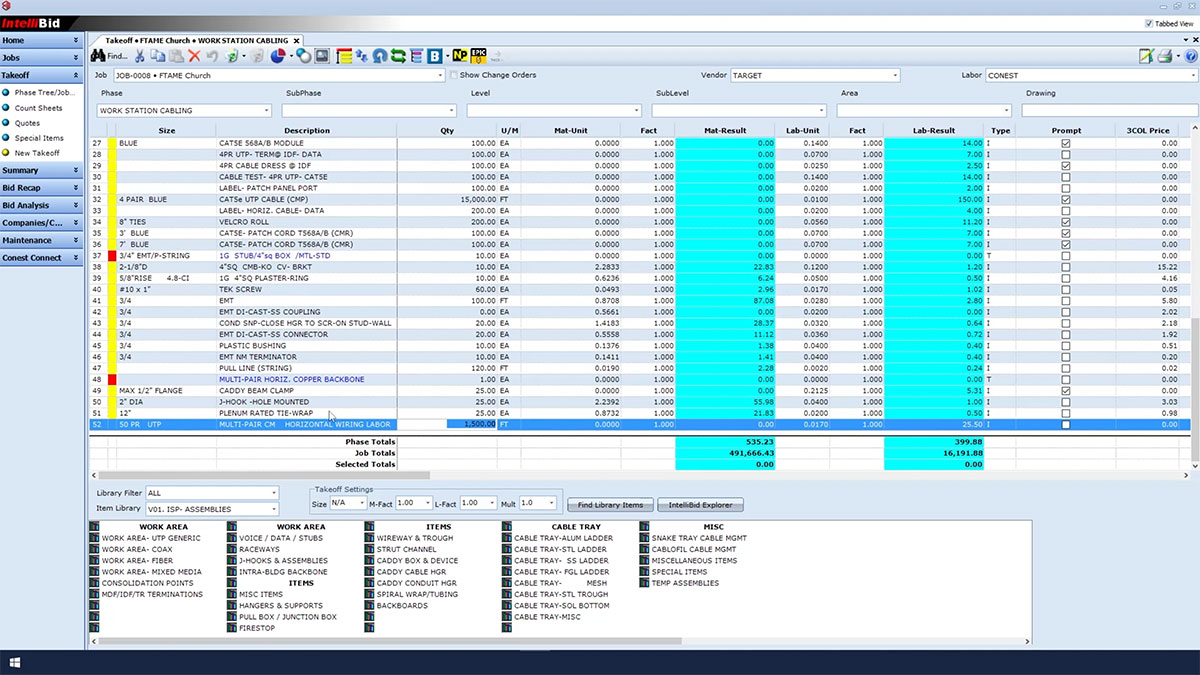The height and width of the screenshot is (675, 1200).
Task: Open the Item Library dropdown
Action: tap(274, 509)
